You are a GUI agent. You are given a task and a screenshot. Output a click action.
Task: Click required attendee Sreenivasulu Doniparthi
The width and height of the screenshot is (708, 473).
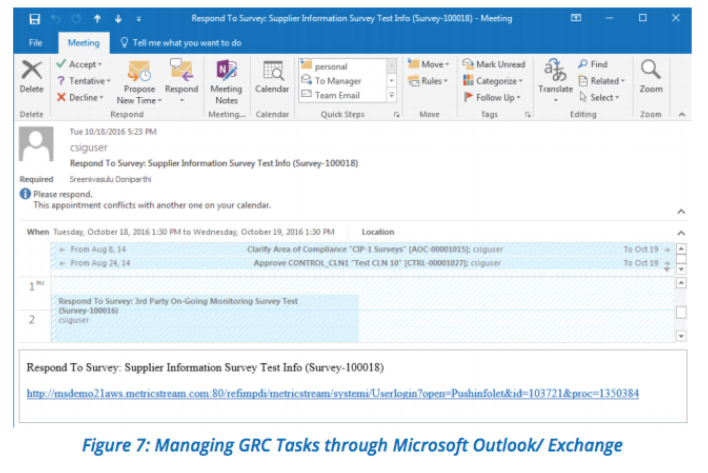110,179
